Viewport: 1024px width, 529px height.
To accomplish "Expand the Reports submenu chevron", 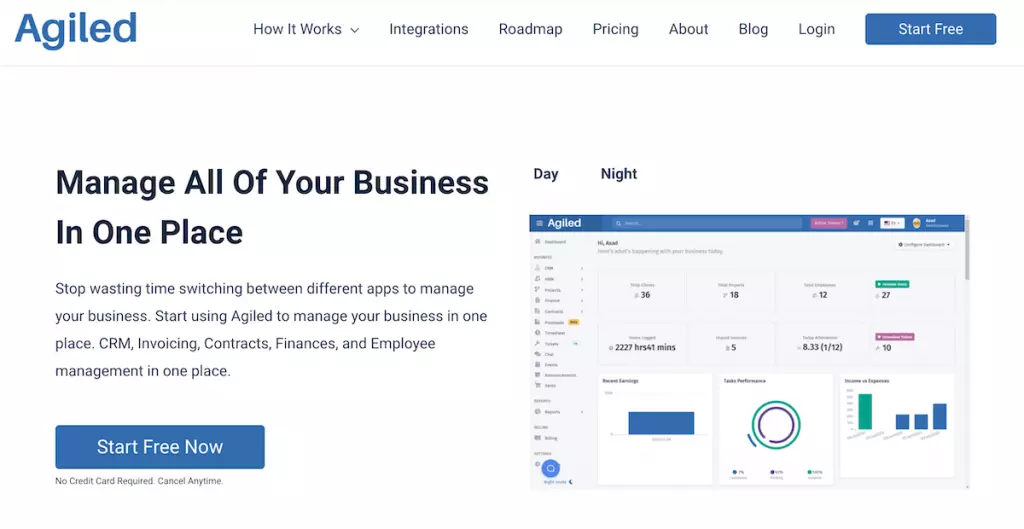I will click(x=582, y=412).
